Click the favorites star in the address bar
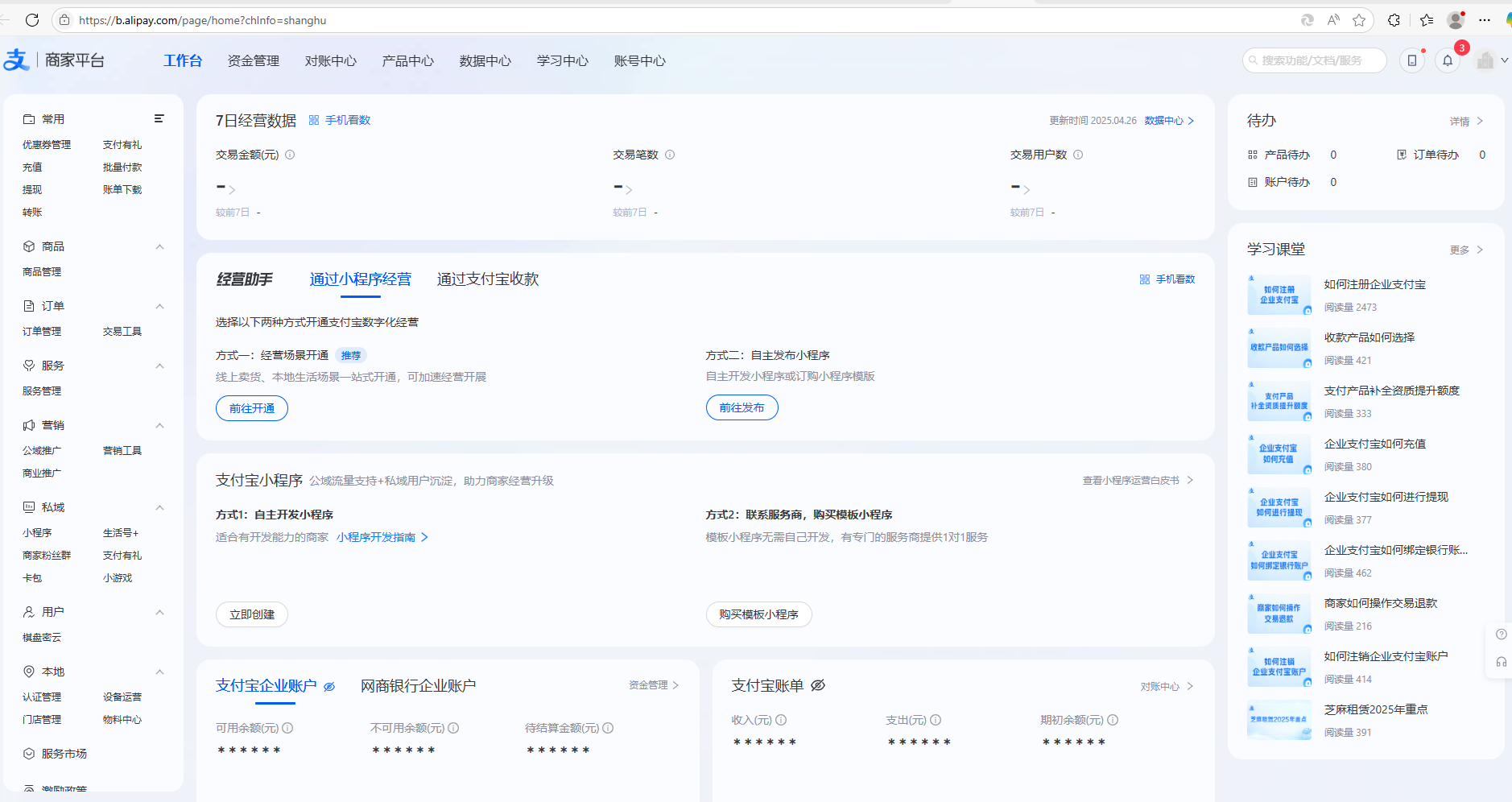This screenshot has width=1512, height=802. click(1359, 20)
